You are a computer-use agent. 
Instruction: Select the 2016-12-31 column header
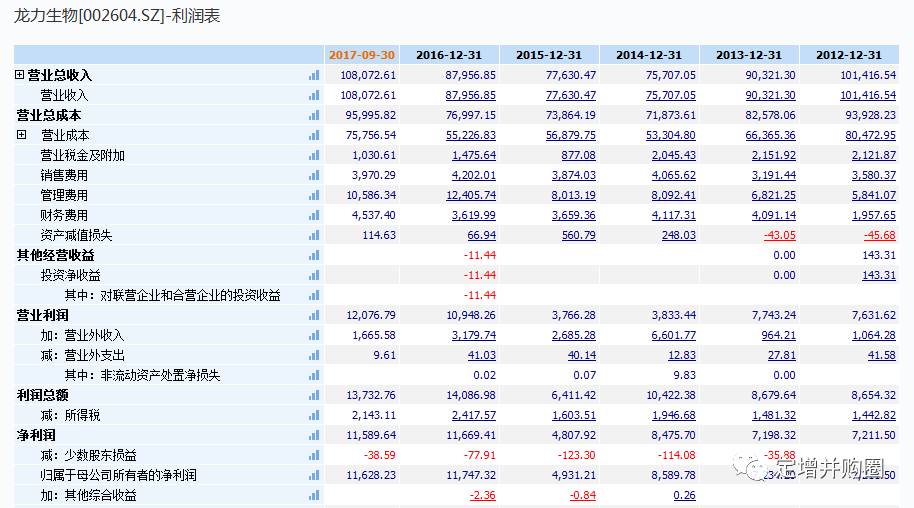[x=449, y=55]
